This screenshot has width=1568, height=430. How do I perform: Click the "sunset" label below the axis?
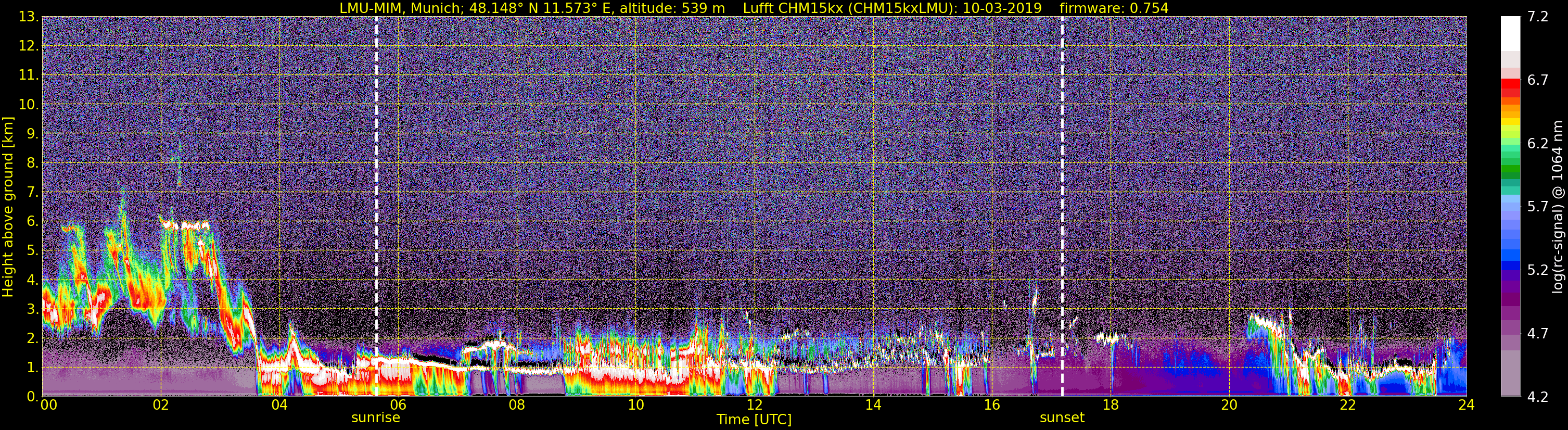click(x=1062, y=417)
